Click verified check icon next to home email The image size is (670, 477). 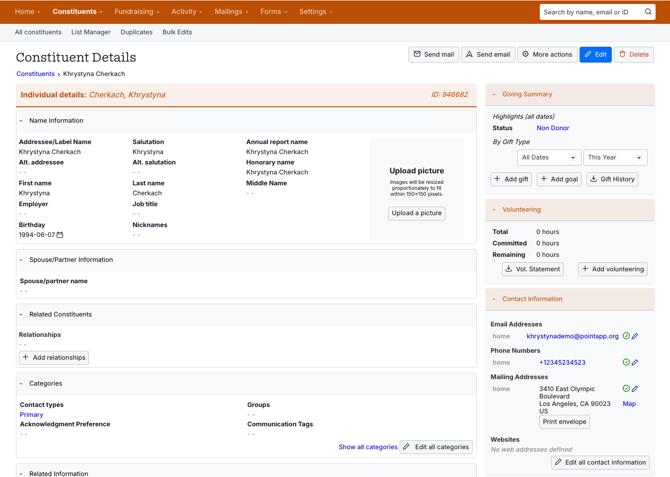(626, 336)
